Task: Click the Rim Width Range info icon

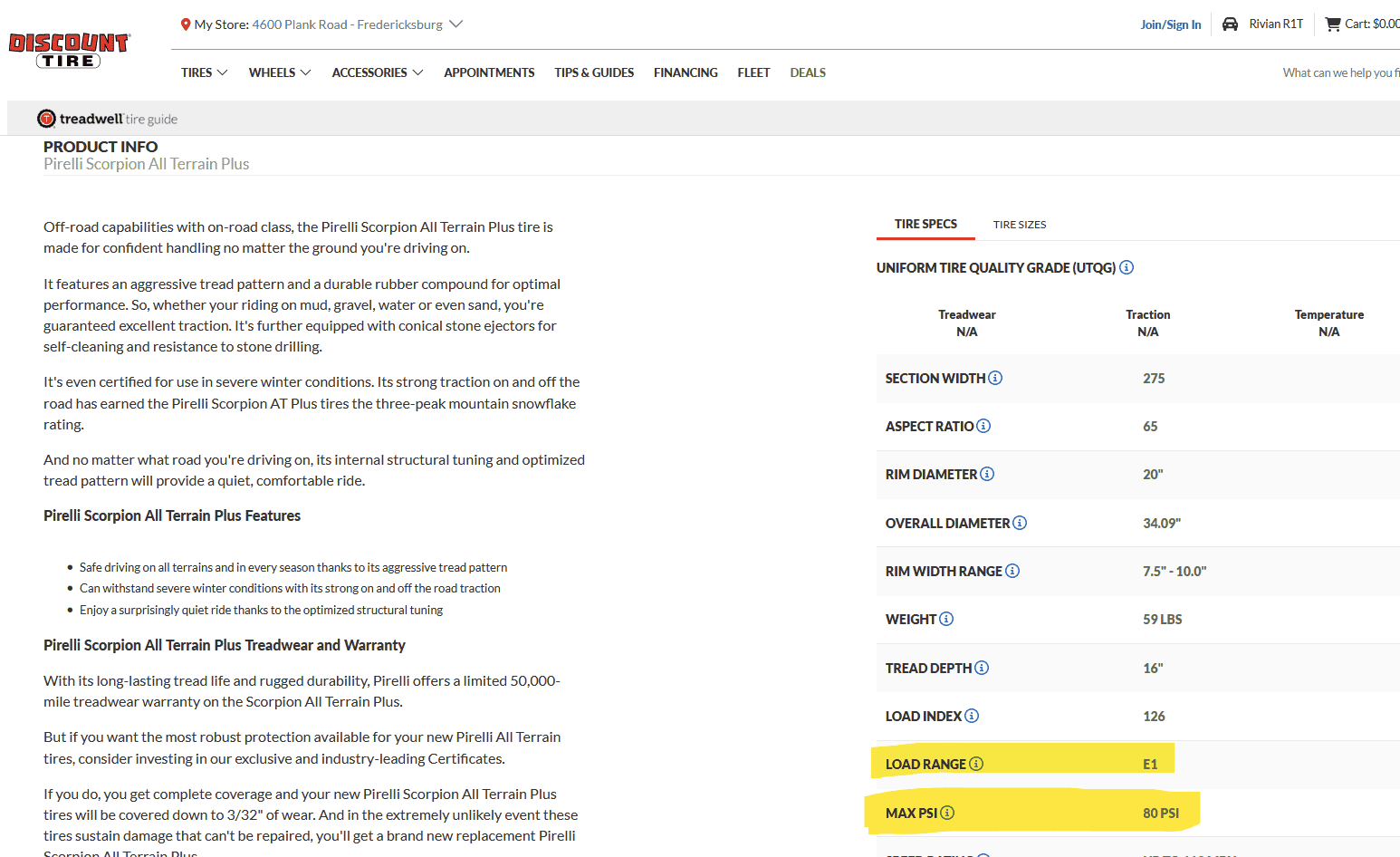Action: [x=1012, y=571]
